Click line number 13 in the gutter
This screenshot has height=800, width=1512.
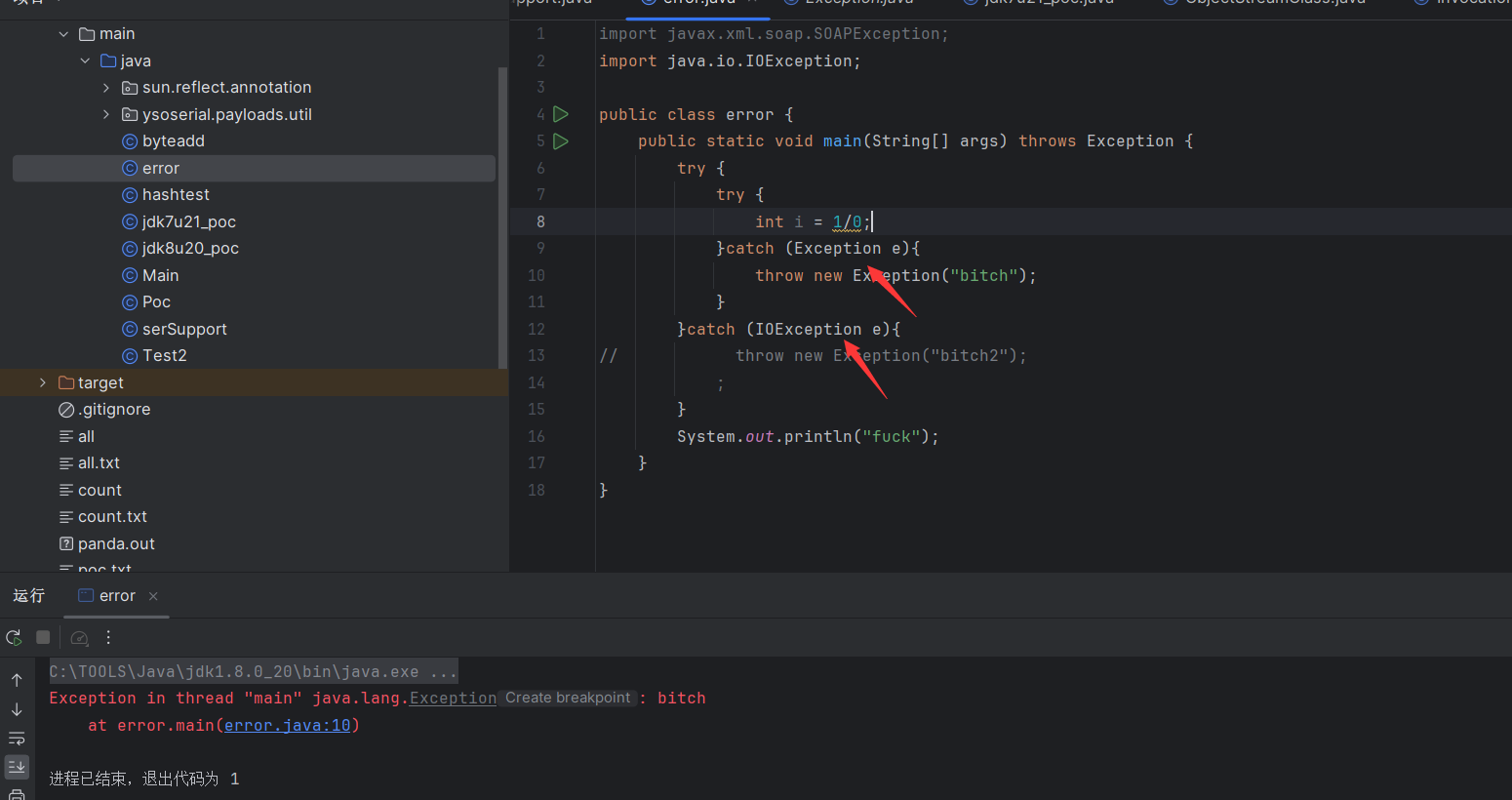(536, 356)
